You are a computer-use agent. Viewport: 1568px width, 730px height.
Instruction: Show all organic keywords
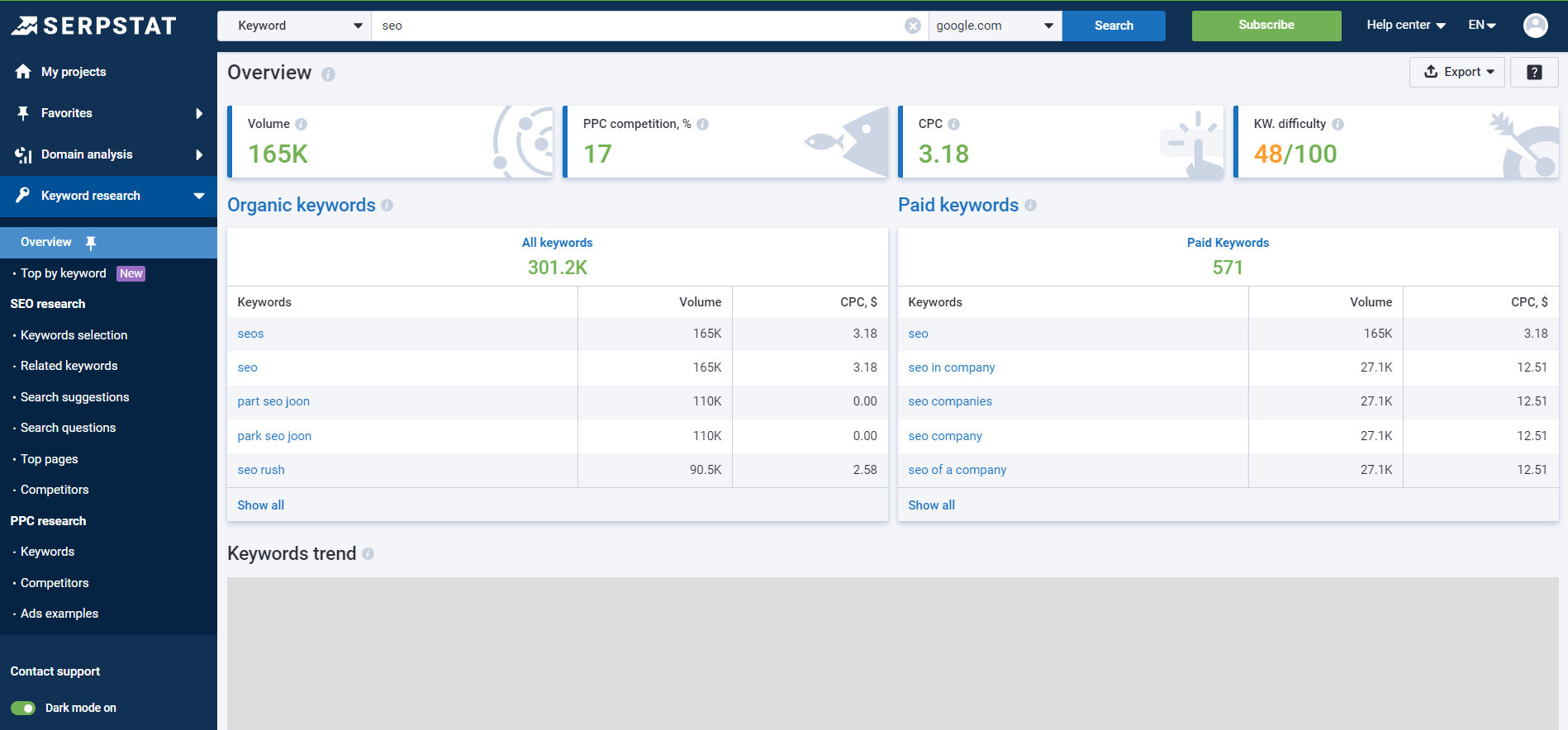[261, 505]
